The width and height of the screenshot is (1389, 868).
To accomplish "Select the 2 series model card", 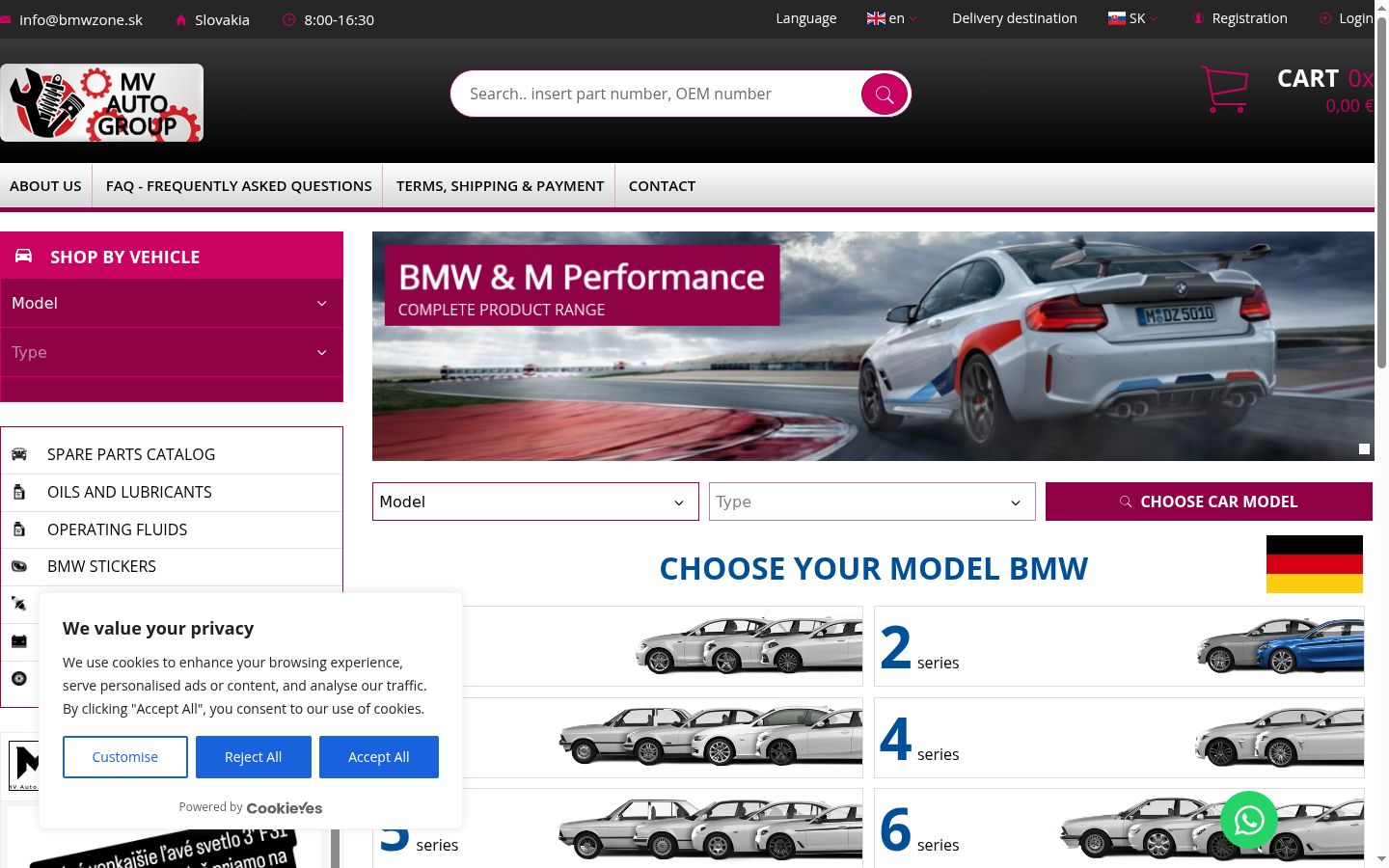I will (1119, 646).
